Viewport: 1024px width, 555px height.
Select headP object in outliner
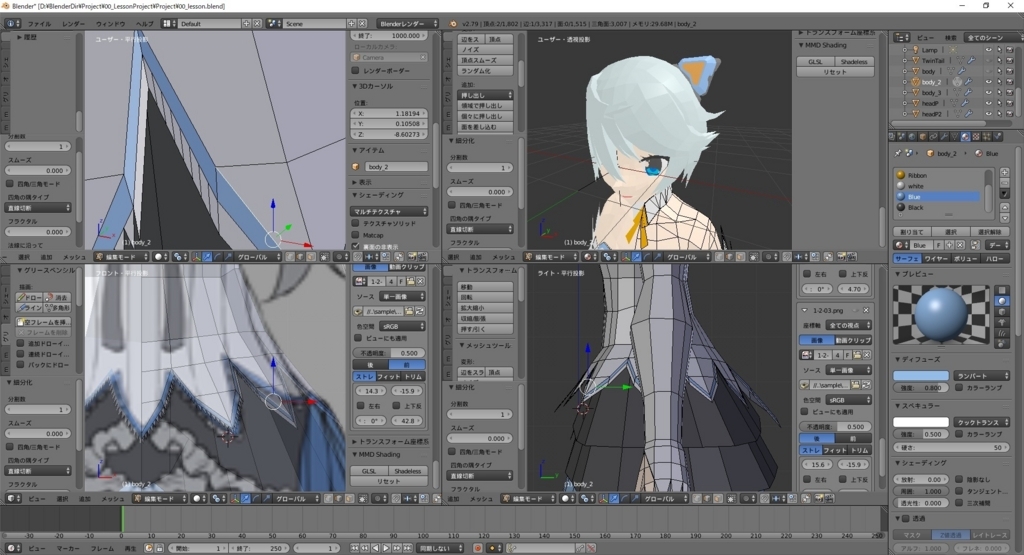[x=930, y=103]
